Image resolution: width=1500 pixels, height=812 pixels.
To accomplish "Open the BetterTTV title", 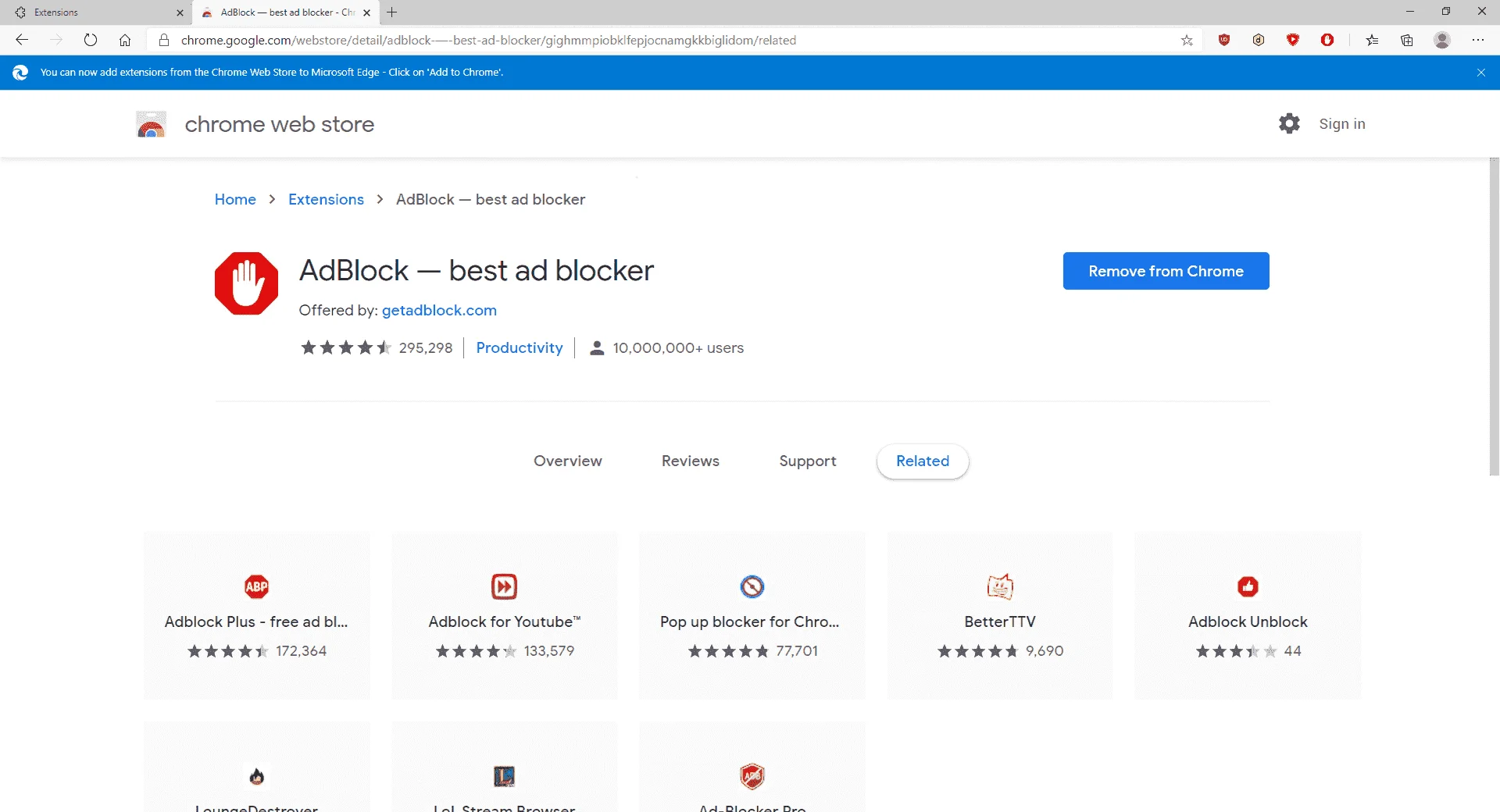I will point(1000,621).
